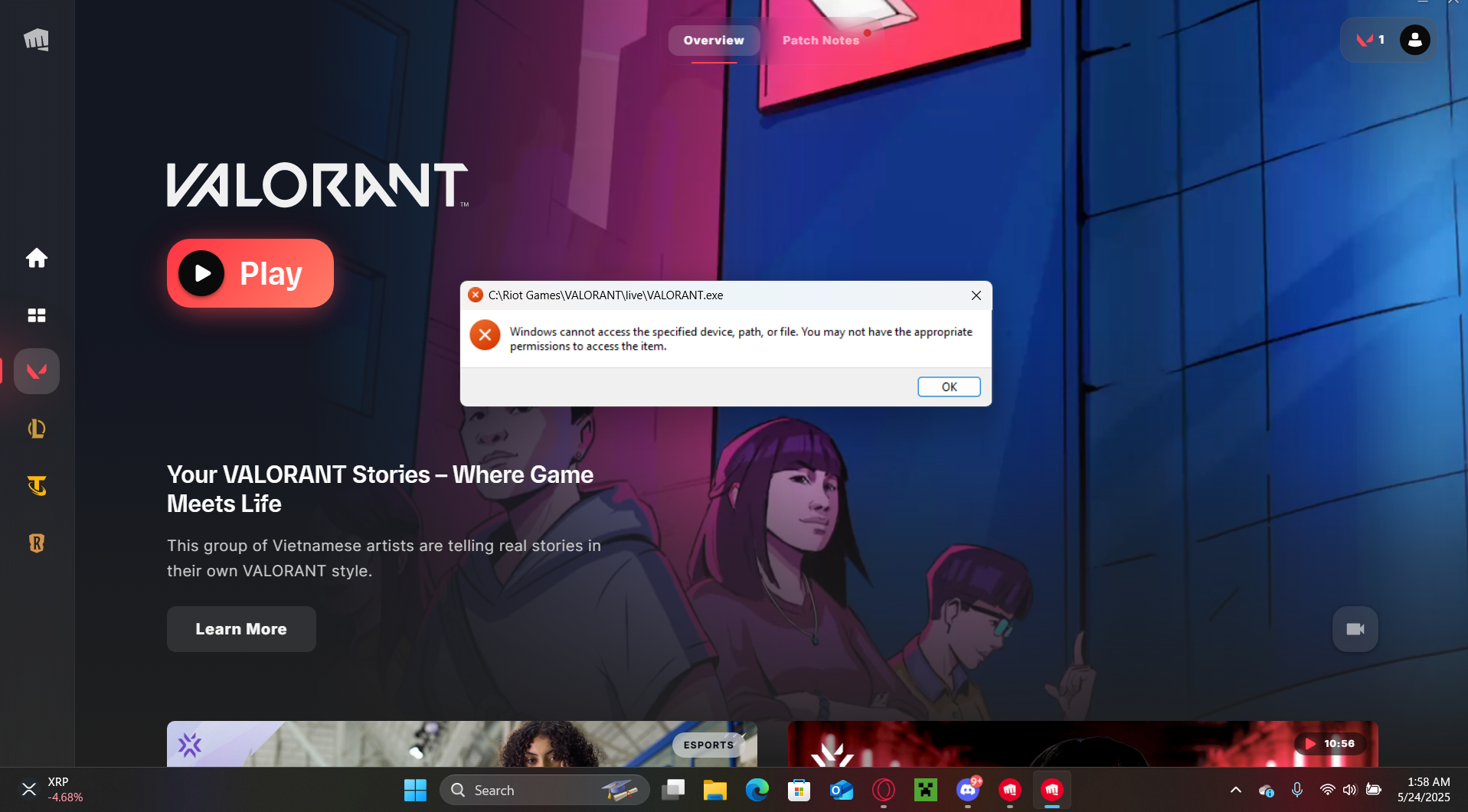This screenshot has height=812, width=1468.
Task: Open the ESPORTS news card thumbnail
Action: [x=462, y=744]
